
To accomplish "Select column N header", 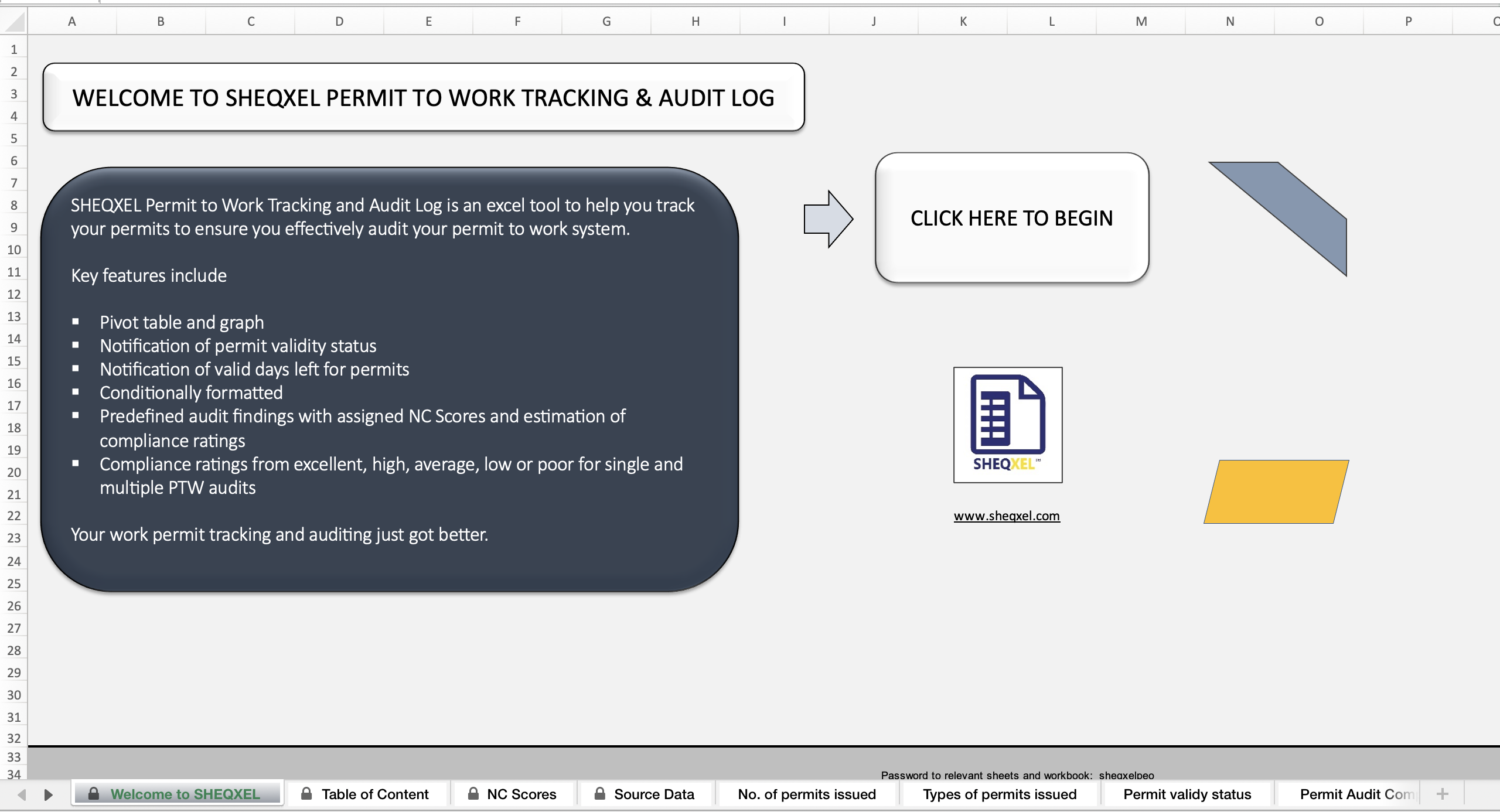I will point(1230,22).
